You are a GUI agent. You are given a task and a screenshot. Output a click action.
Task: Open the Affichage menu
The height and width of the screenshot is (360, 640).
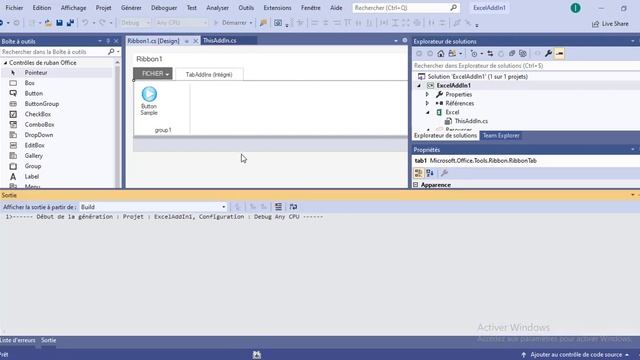pyautogui.click(x=73, y=8)
